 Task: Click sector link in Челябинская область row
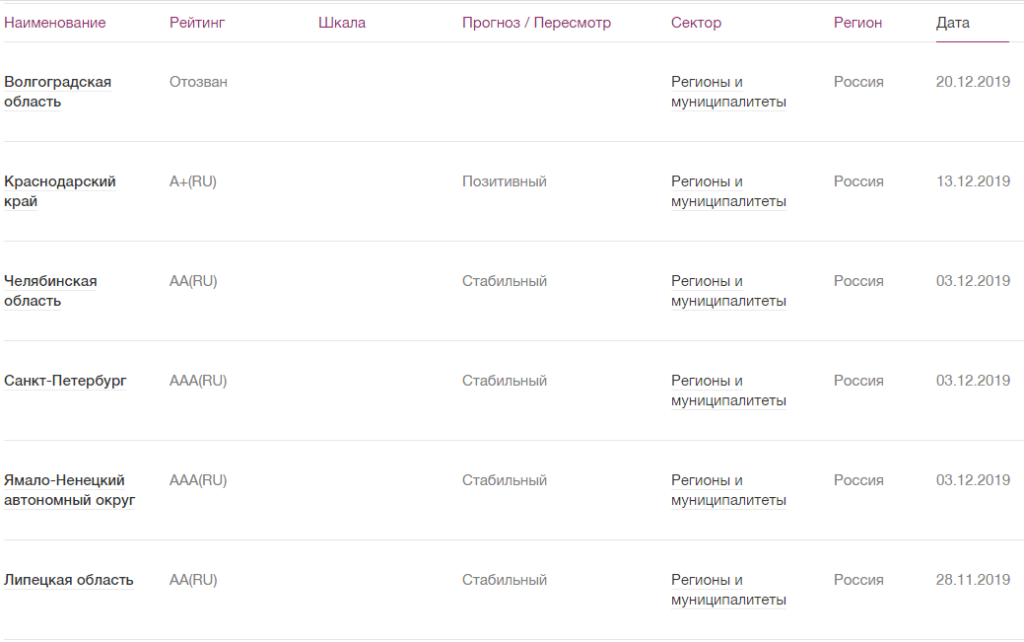point(728,291)
